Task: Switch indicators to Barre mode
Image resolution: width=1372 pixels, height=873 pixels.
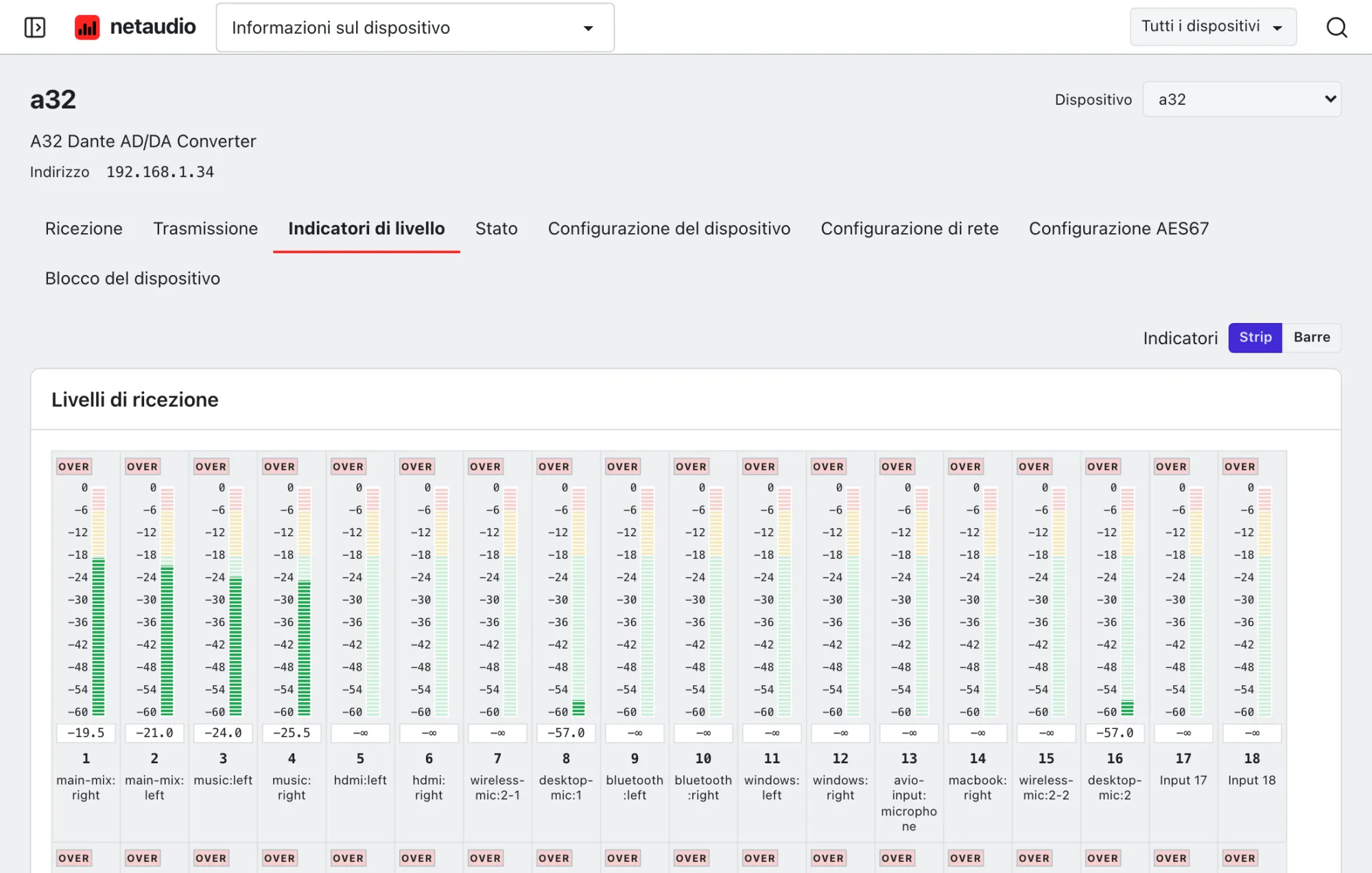Action: (x=1312, y=337)
